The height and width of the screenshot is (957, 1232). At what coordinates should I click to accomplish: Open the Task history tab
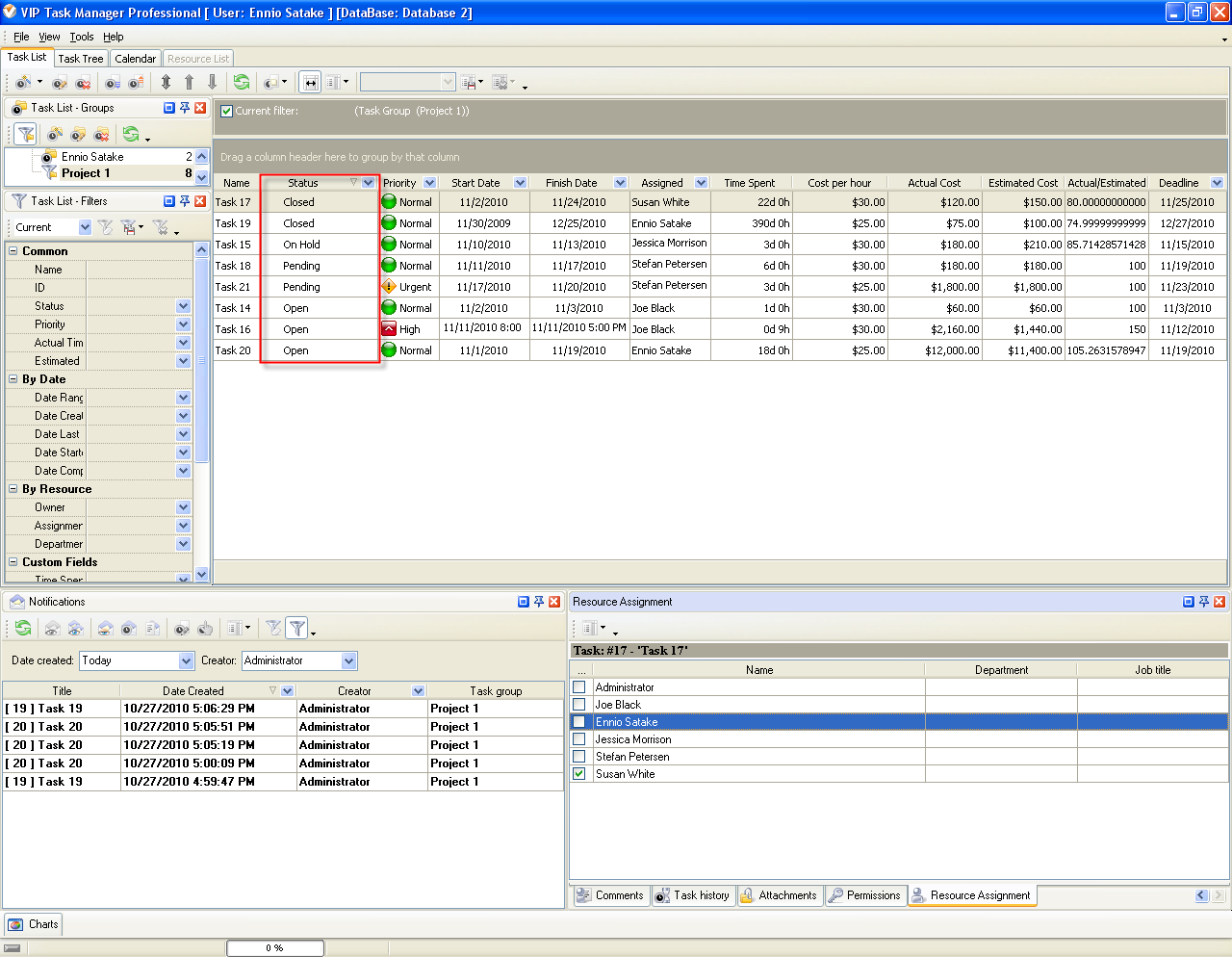pos(693,895)
